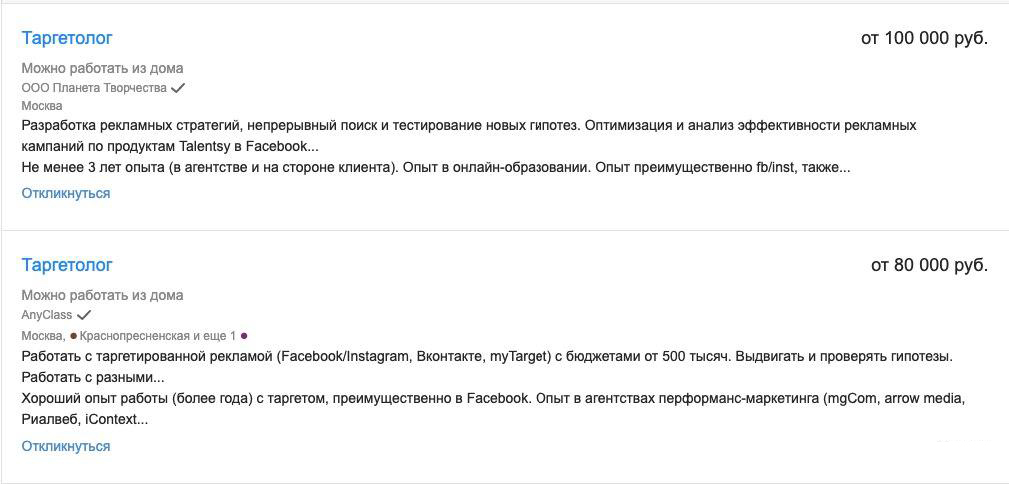Image resolution: width=1009 pixels, height=484 pixels.
Task: Click 'Москва,' location in AnyClass vacancy
Action: click(x=43, y=336)
